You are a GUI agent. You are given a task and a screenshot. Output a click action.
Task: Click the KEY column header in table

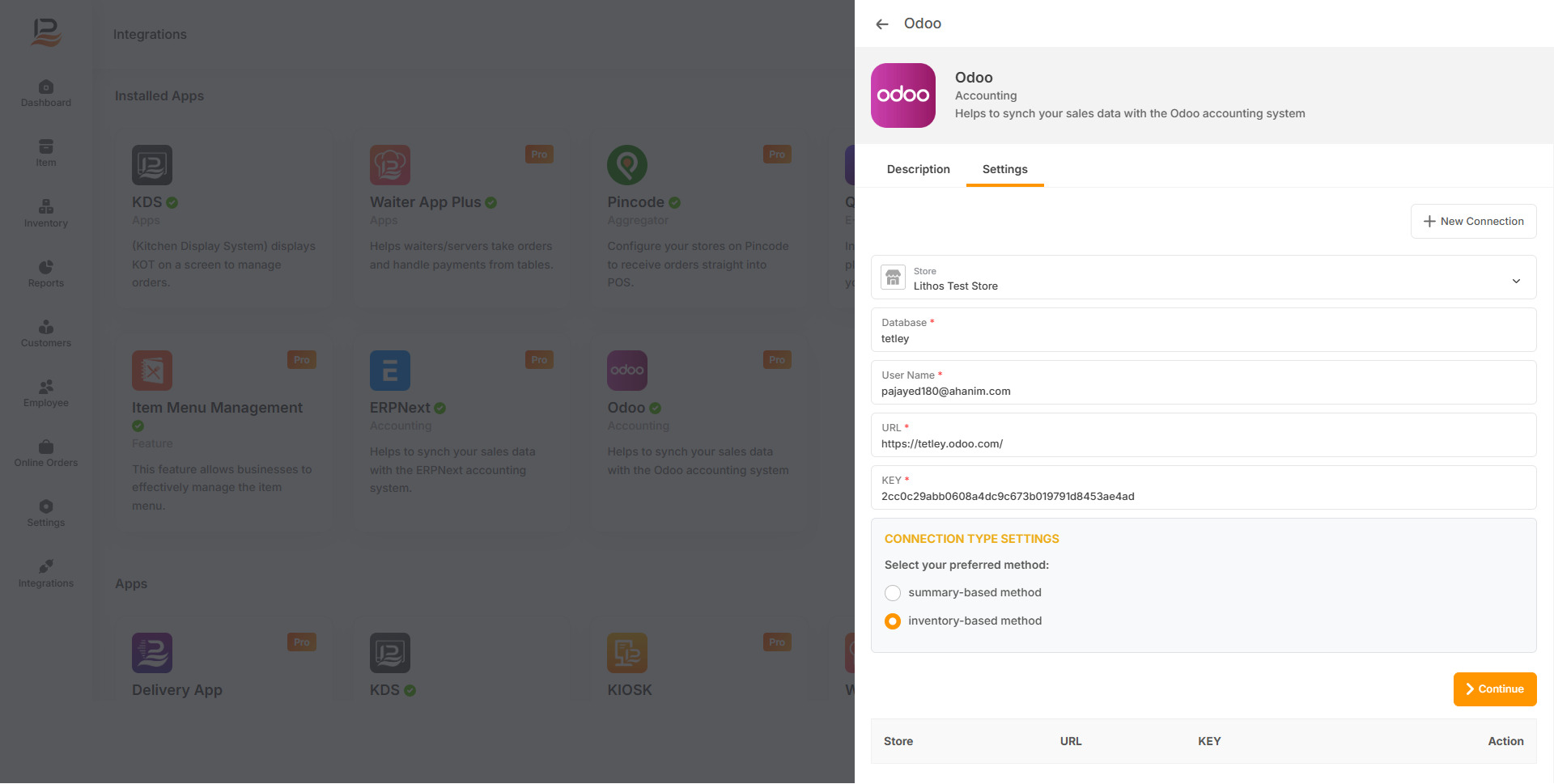[1209, 741]
